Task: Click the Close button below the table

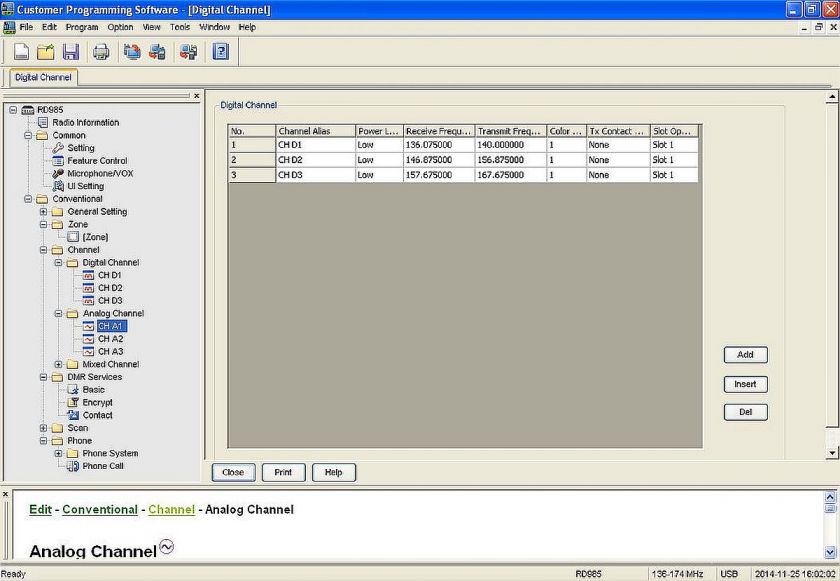Action: (x=233, y=472)
